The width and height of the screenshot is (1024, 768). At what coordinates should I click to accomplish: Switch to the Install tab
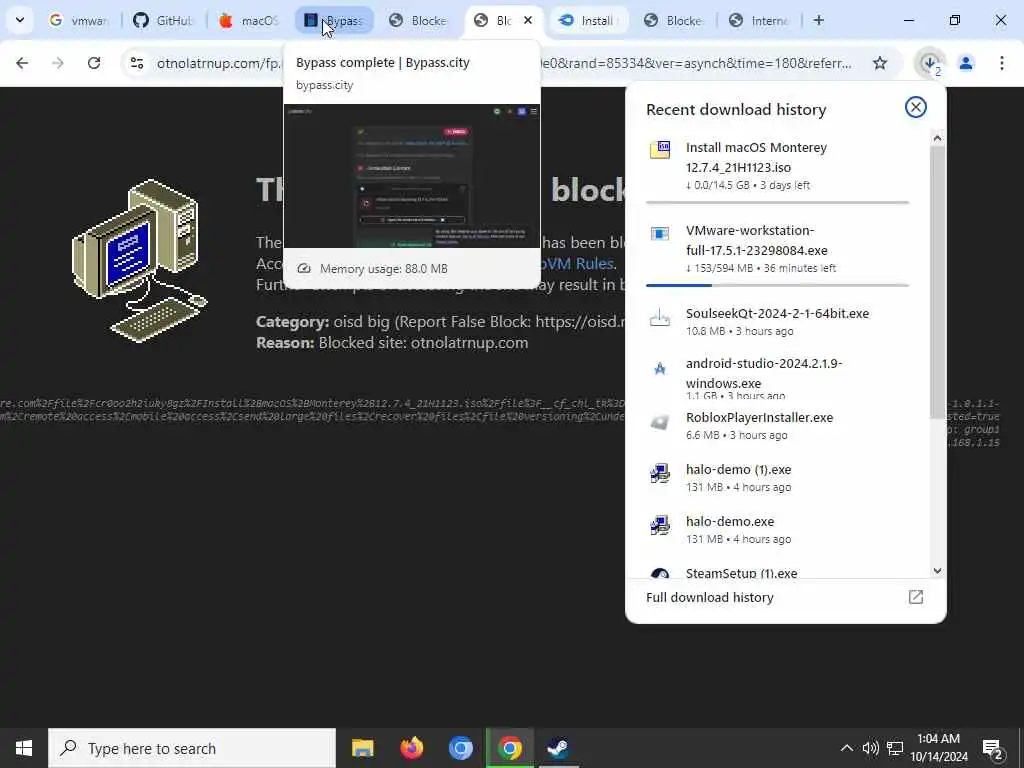(588, 20)
